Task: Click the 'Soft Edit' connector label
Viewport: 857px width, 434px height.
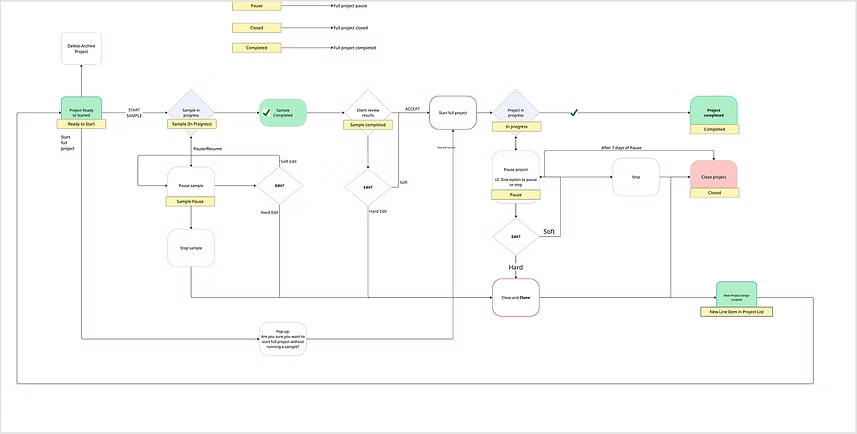Action: (289, 161)
